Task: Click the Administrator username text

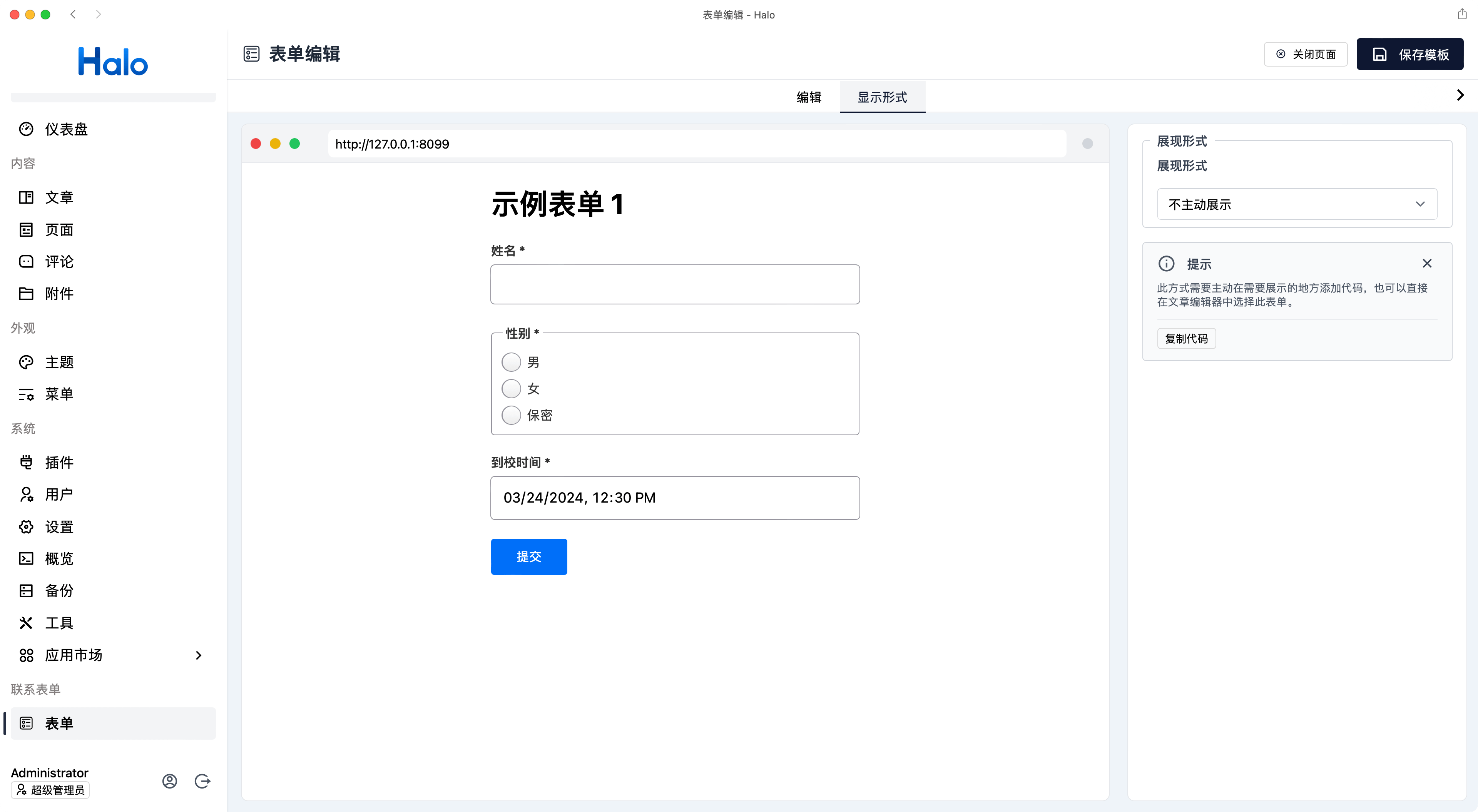Action: point(49,773)
